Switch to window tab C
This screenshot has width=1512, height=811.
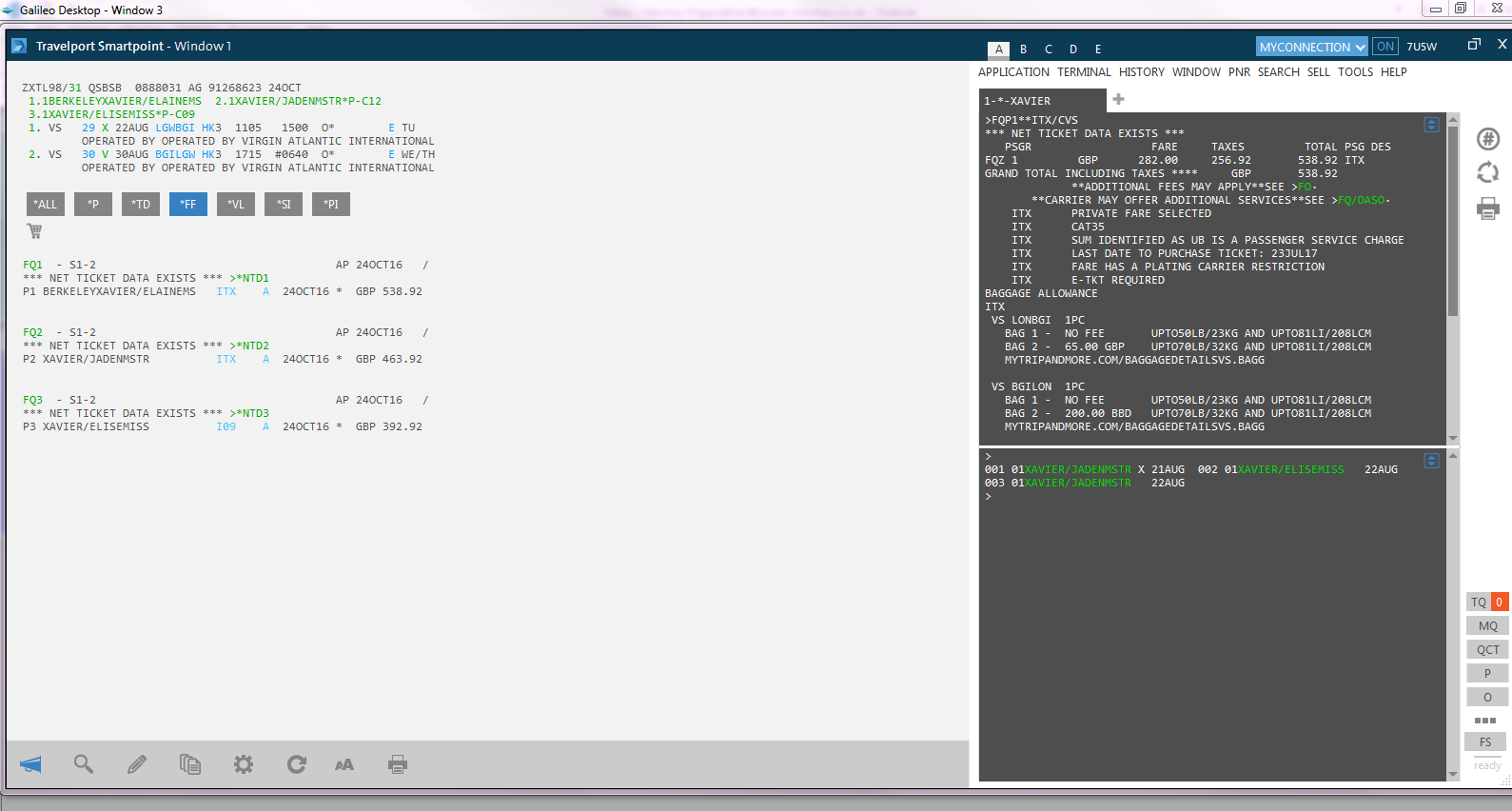[1049, 49]
